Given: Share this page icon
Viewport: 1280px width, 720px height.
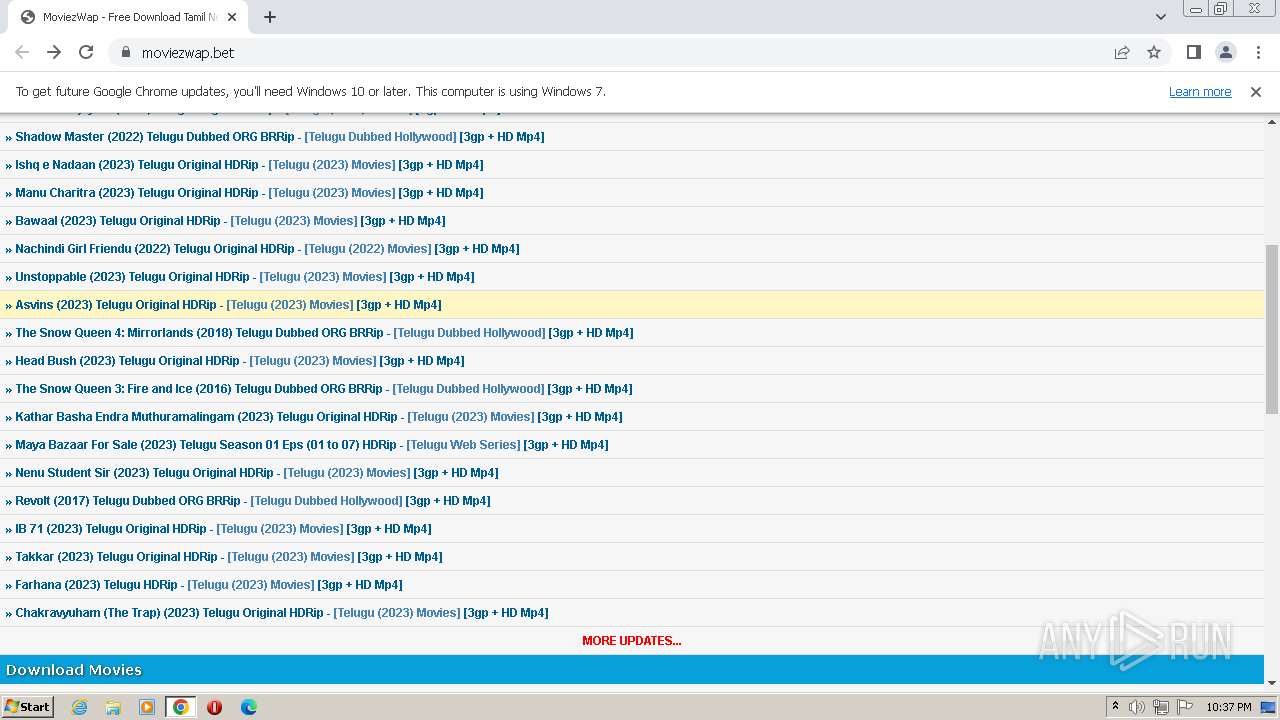Looking at the screenshot, I should tap(1122, 52).
